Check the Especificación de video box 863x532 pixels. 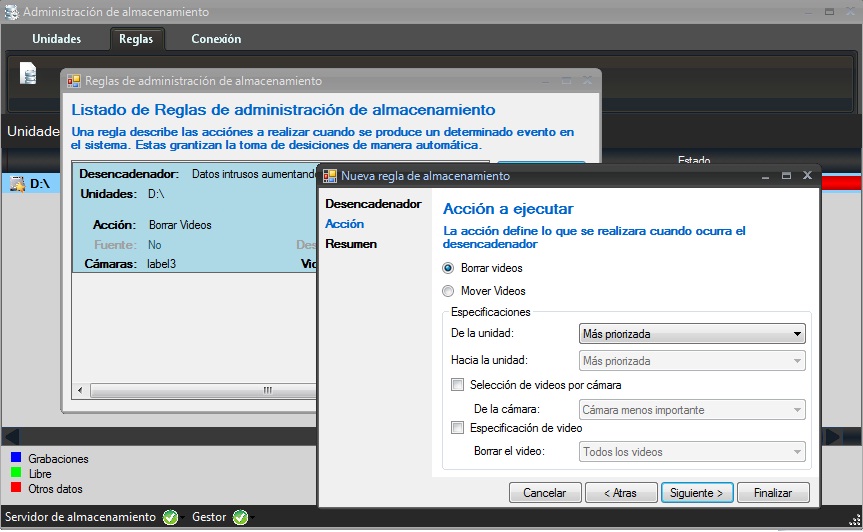click(458, 428)
